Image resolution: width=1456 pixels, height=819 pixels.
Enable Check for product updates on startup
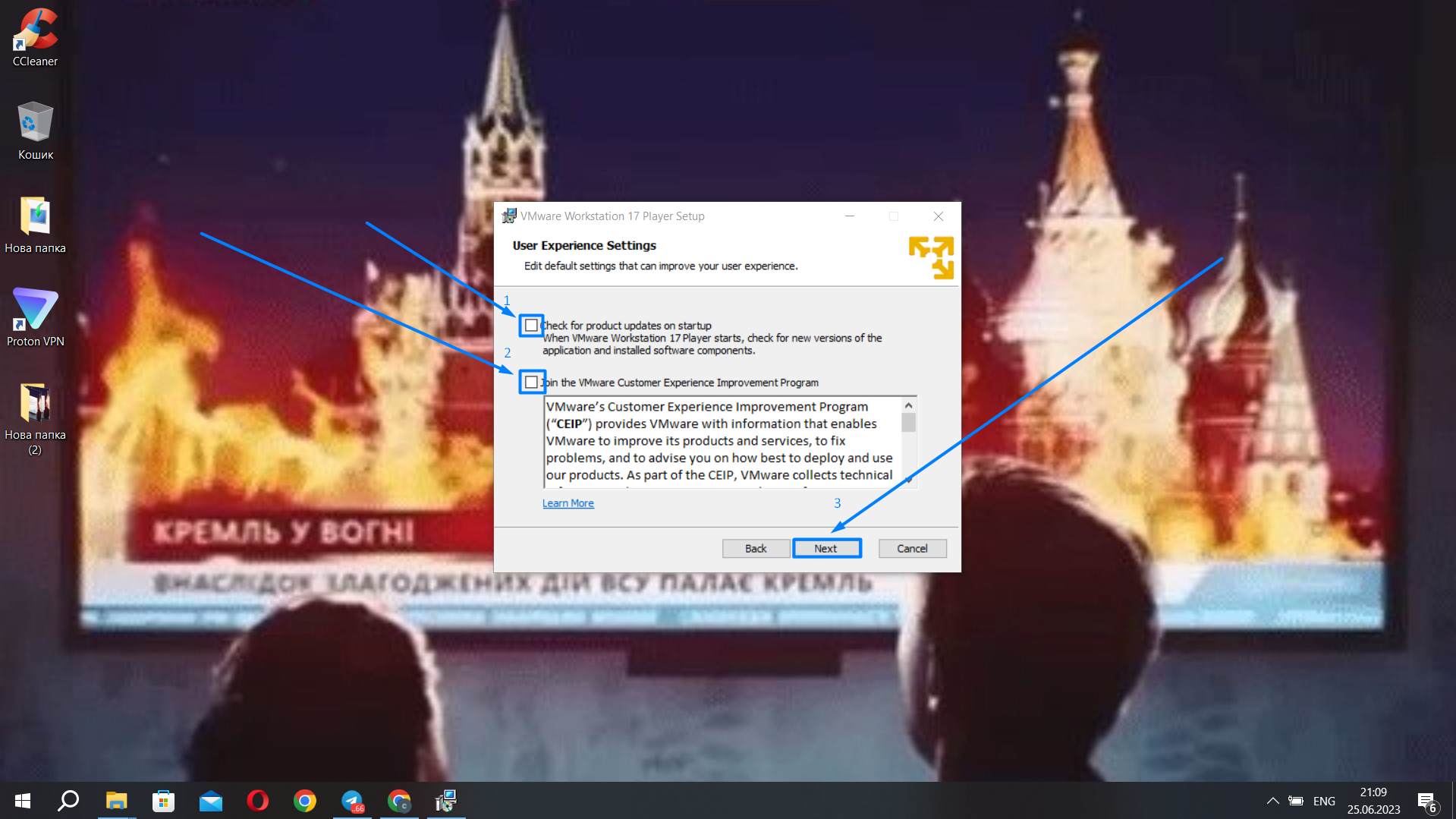pyautogui.click(x=531, y=325)
